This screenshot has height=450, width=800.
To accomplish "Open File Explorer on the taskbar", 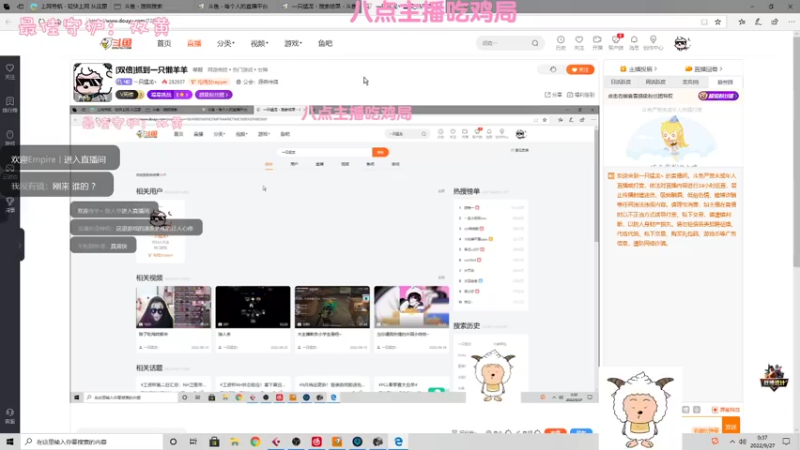I will pos(235,441).
